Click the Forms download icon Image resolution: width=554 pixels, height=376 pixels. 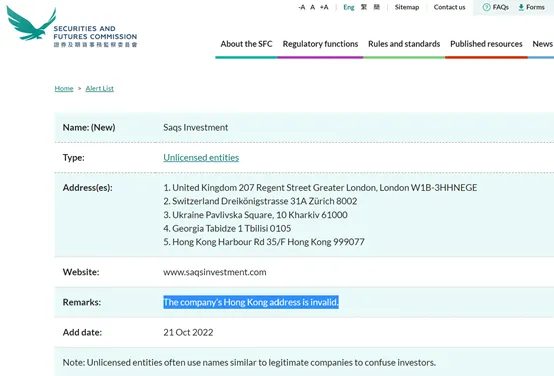tap(521, 7)
